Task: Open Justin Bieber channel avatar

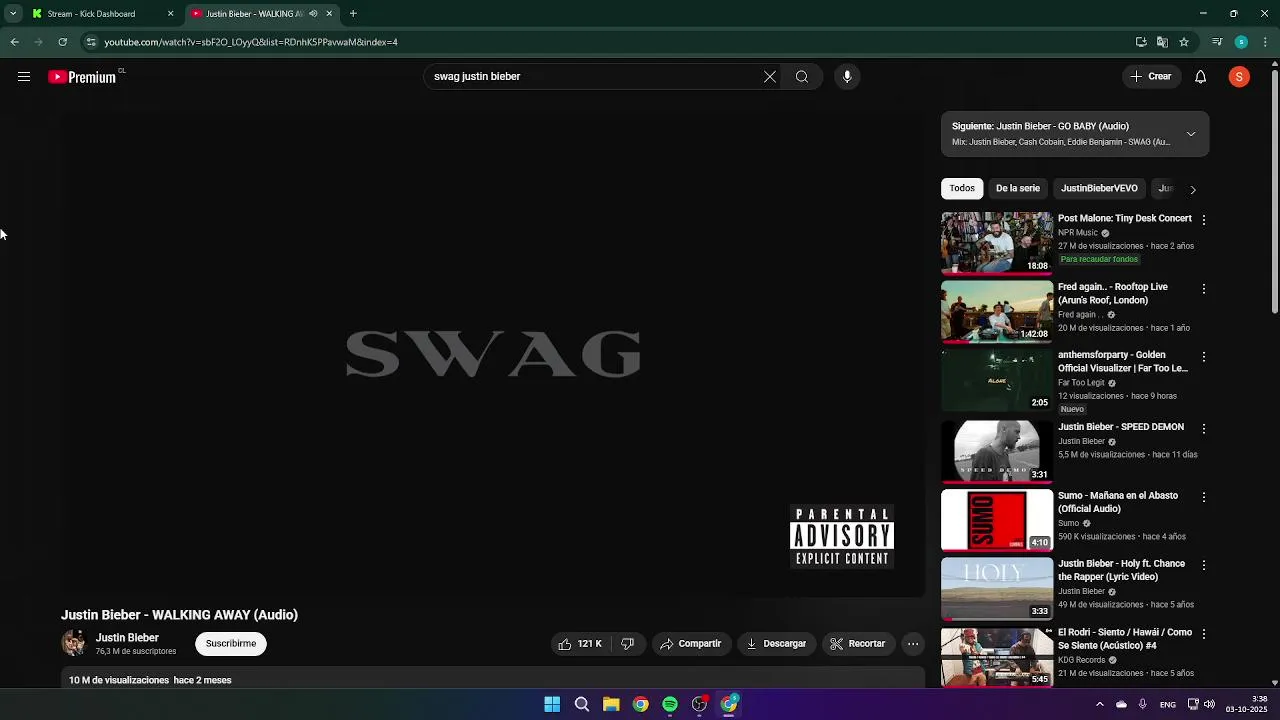Action: (74, 643)
